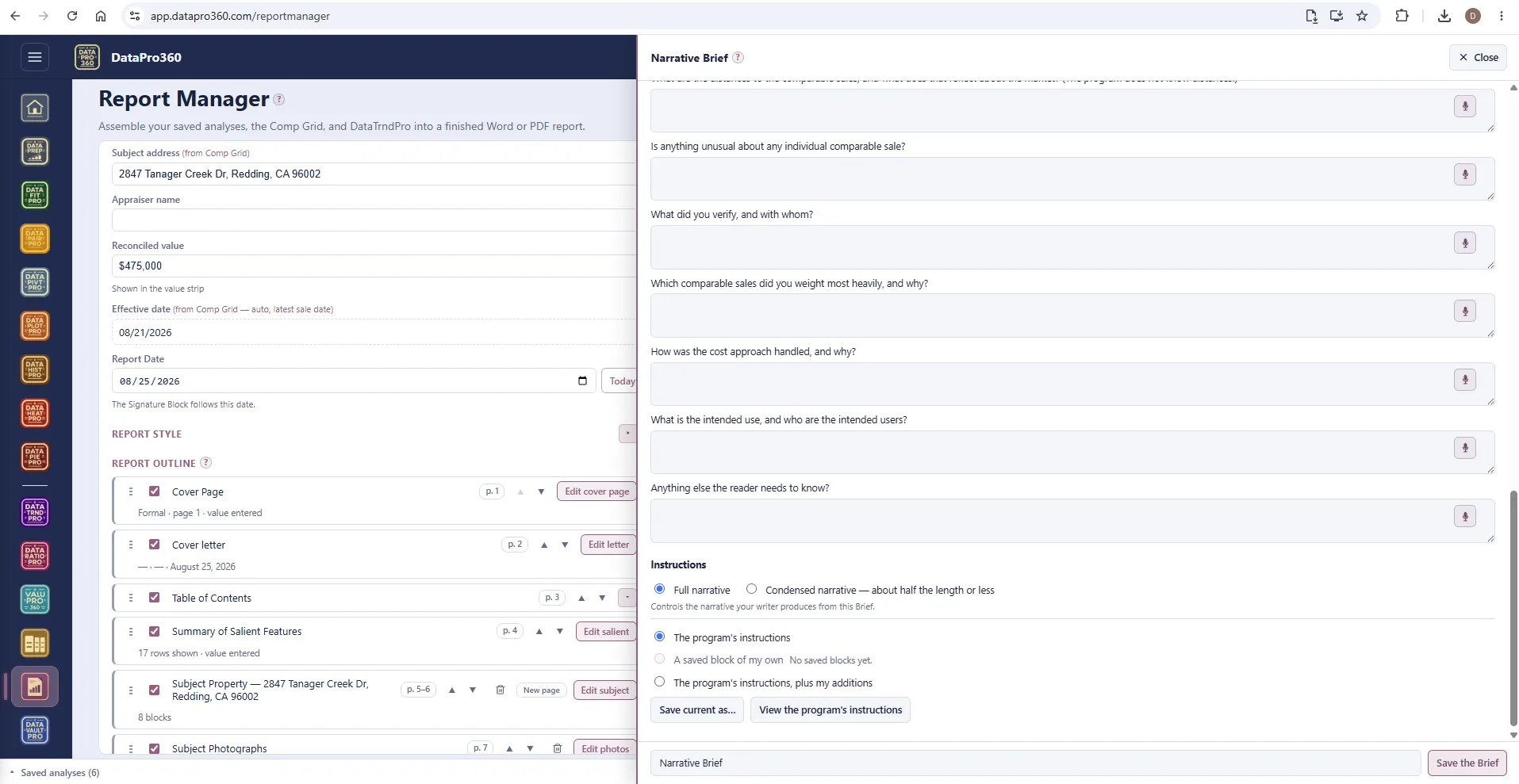Expand the Table of Contents options arrow
1519x784 pixels.
point(627,598)
